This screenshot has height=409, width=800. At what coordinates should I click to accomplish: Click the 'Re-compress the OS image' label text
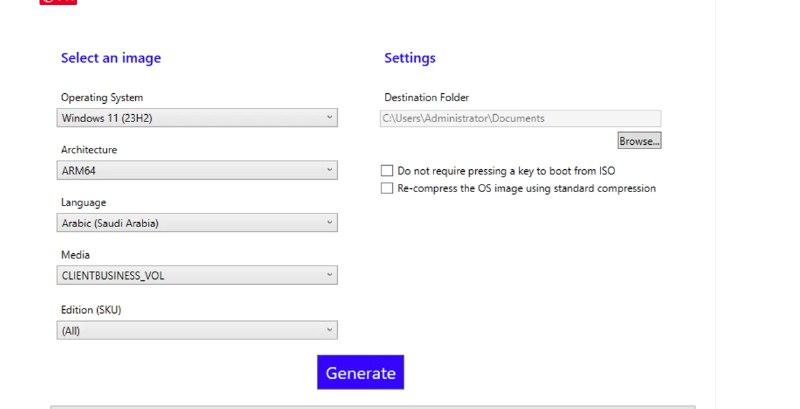pyautogui.click(x=526, y=188)
